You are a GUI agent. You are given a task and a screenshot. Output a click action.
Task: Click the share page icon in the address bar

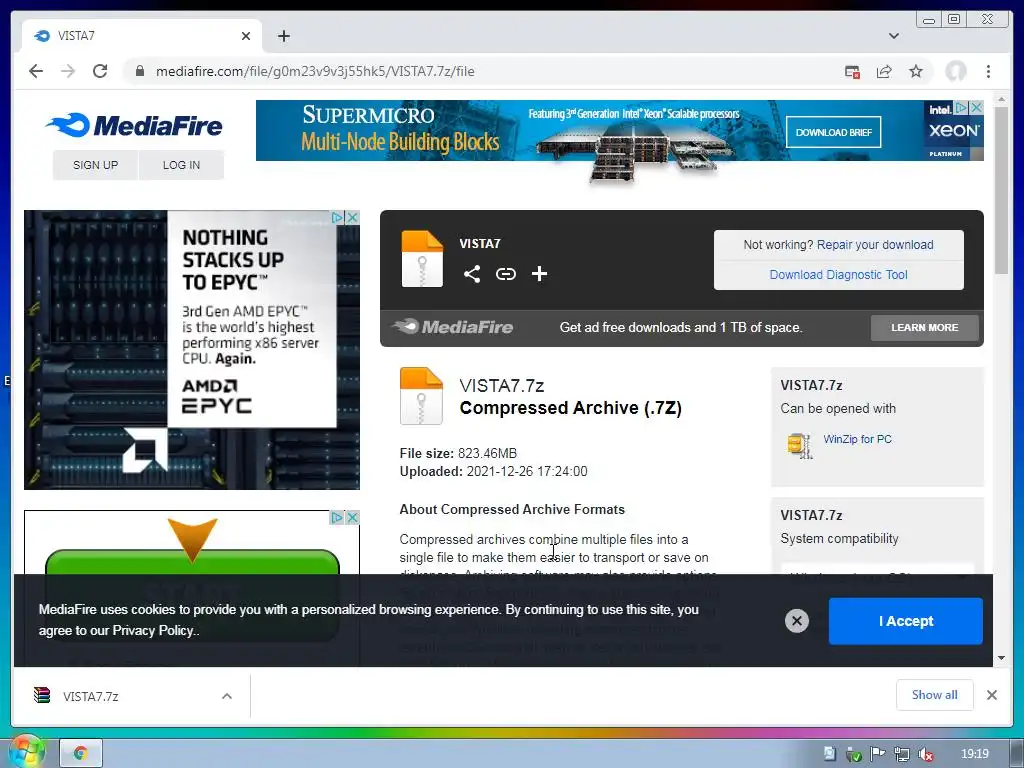point(884,72)
